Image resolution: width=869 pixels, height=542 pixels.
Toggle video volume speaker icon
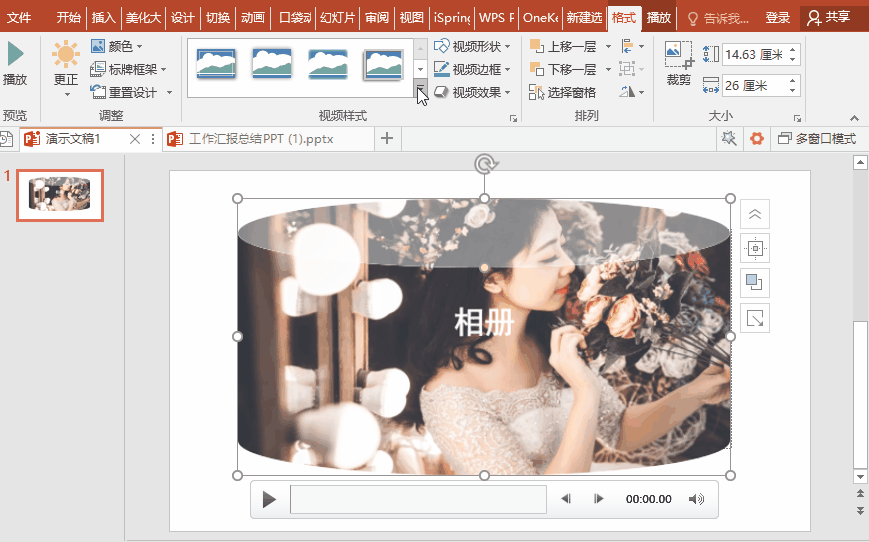696,499
